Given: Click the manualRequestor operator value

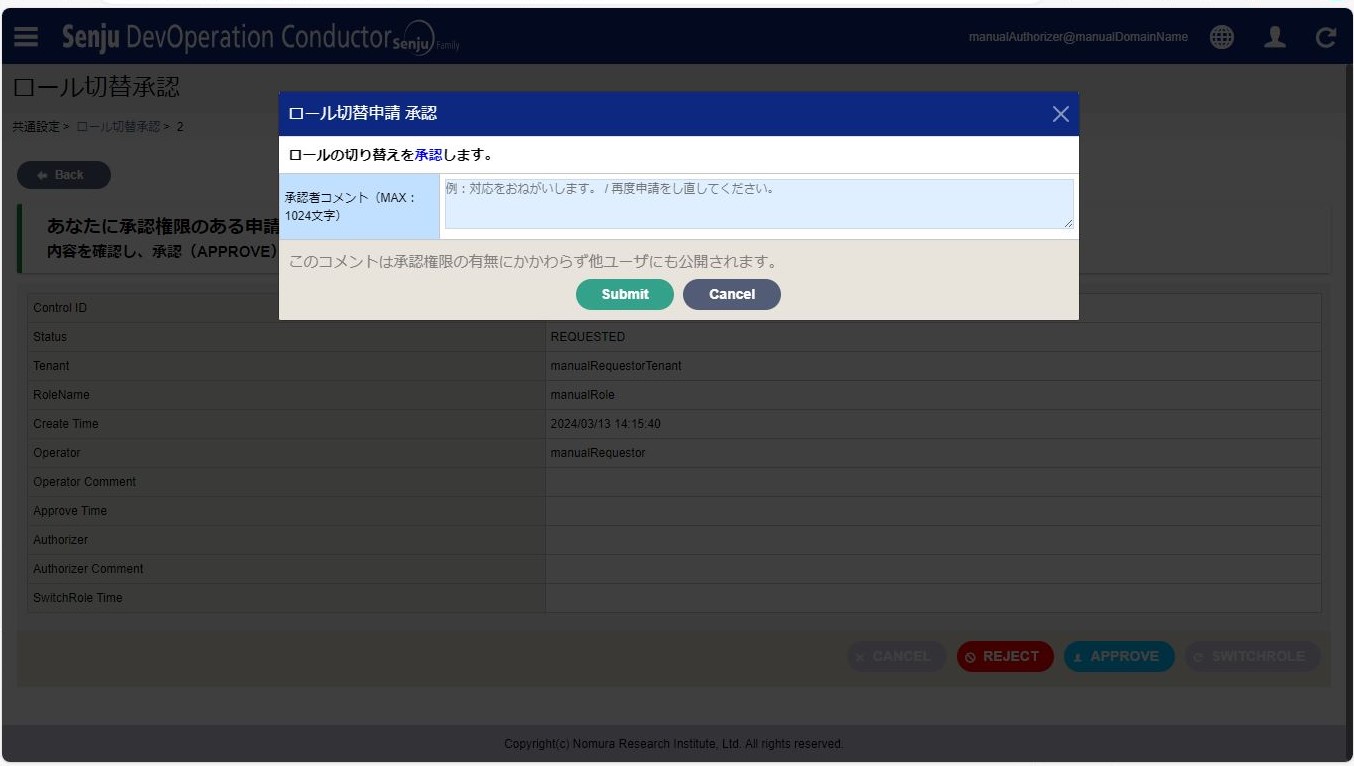Looking at the screenshot, I should [x=598, y=453].
